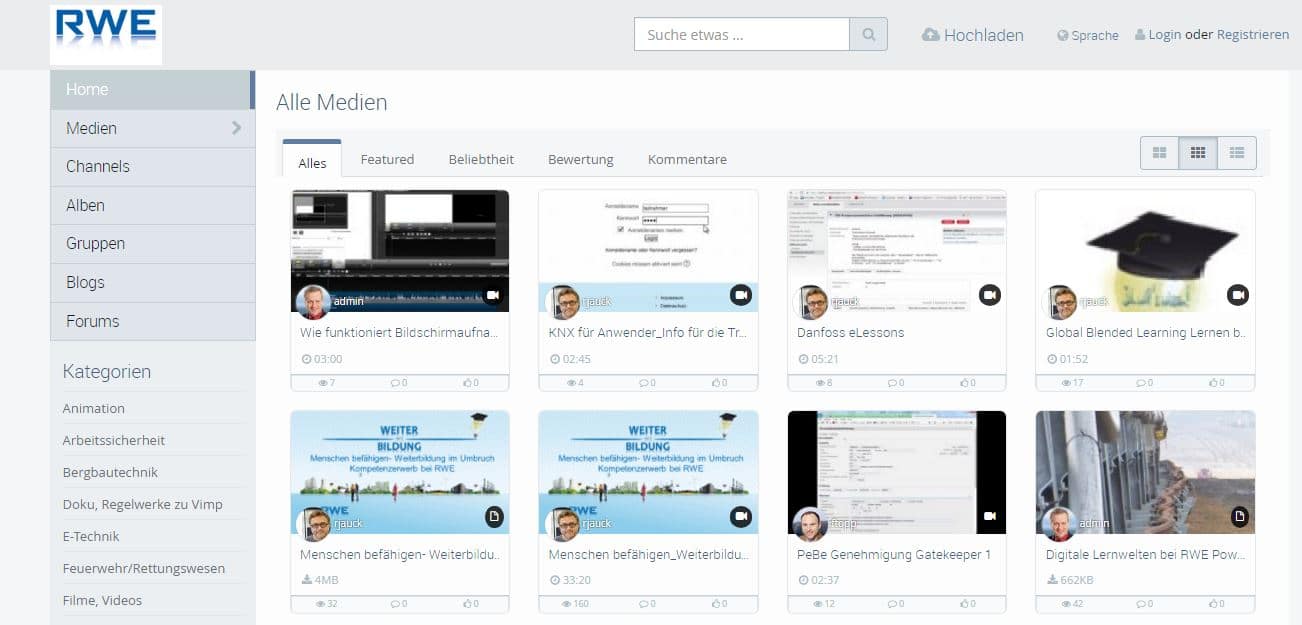Image resolution: width=1302 pixels, height=625 pixels.
Task: Open the Featured tab
Action: (387, 159)
